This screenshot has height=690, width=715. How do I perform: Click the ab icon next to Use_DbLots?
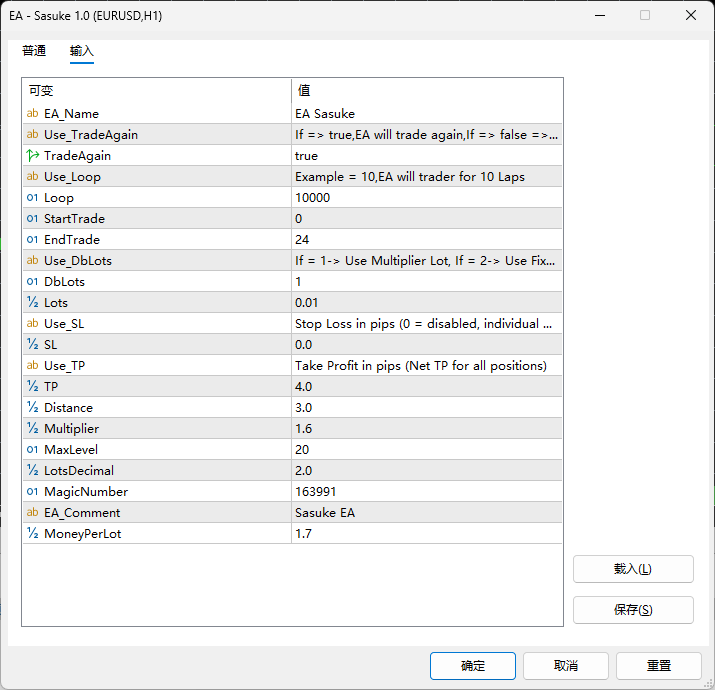coord(32,260)
